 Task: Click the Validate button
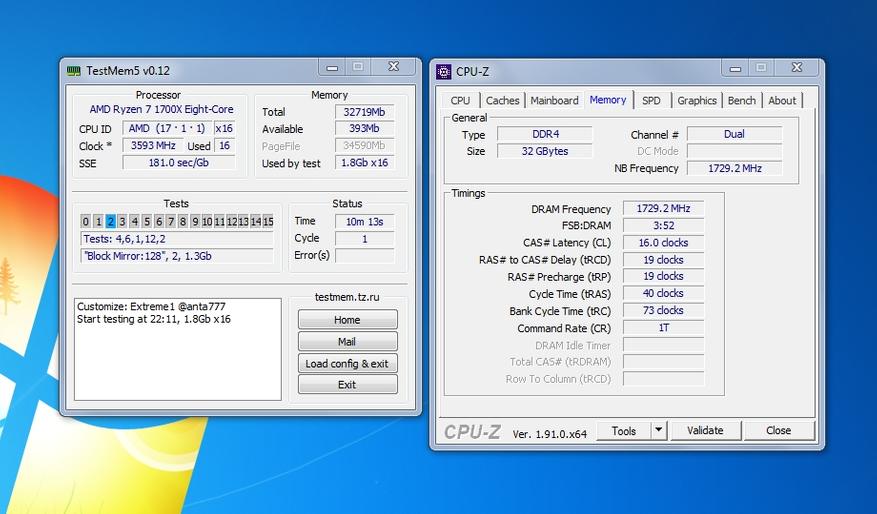tap(705, 431)
